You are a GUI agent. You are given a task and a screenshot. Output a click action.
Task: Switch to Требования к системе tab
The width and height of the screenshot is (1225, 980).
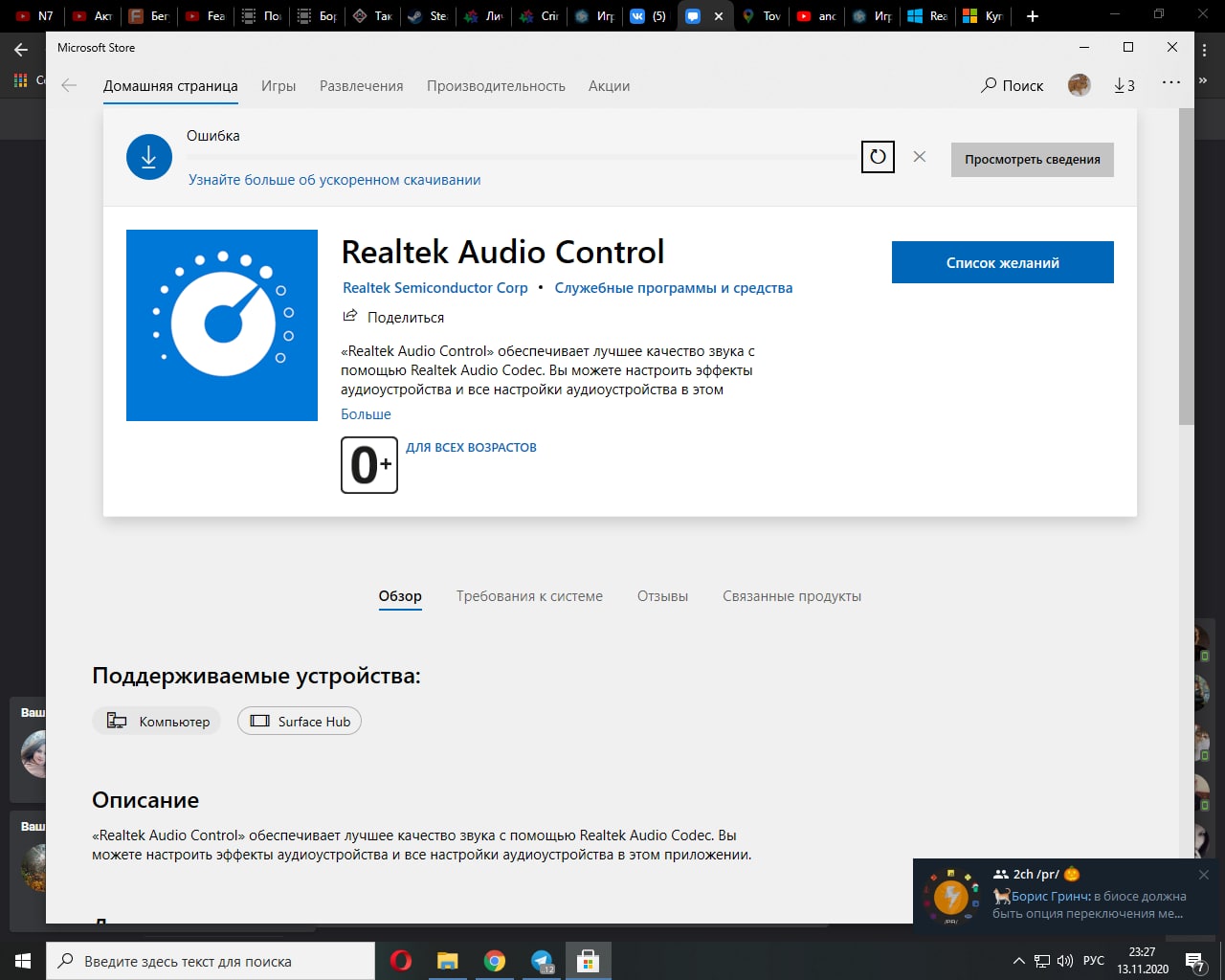[x=529, y=596]
